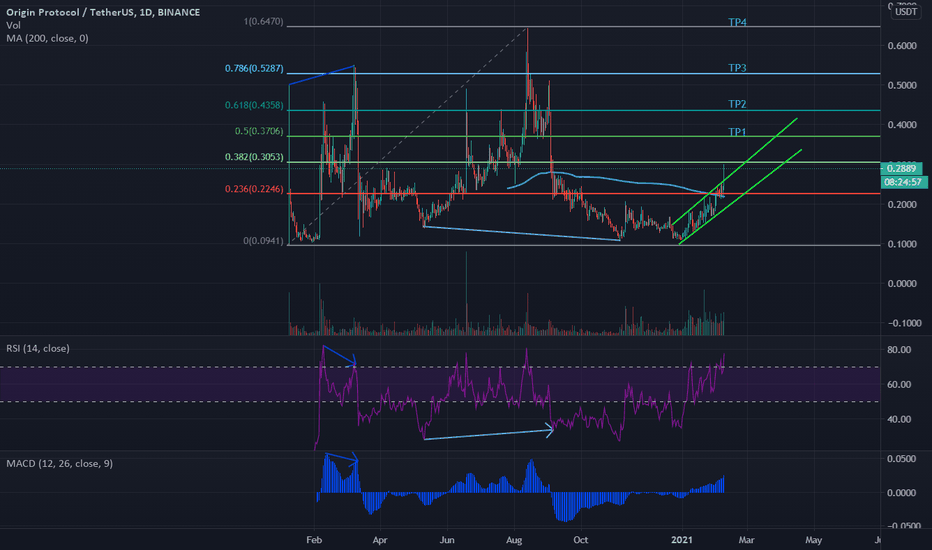Click the RSI axis value 40.00
The image size is (932, 550).
pyautogui.click(x=899, y=419)
